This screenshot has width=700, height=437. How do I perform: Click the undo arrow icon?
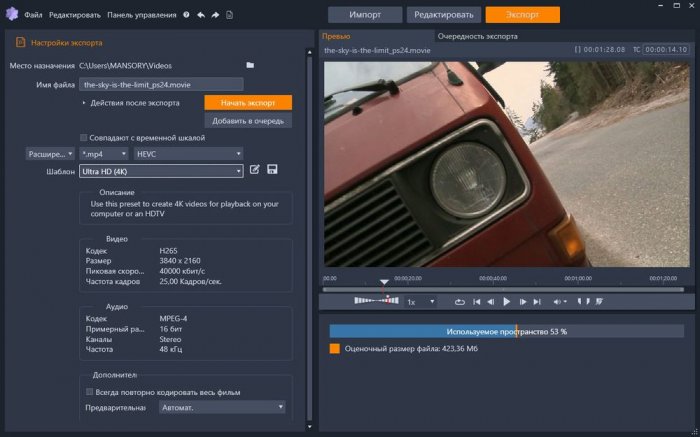tap(200, 15)
